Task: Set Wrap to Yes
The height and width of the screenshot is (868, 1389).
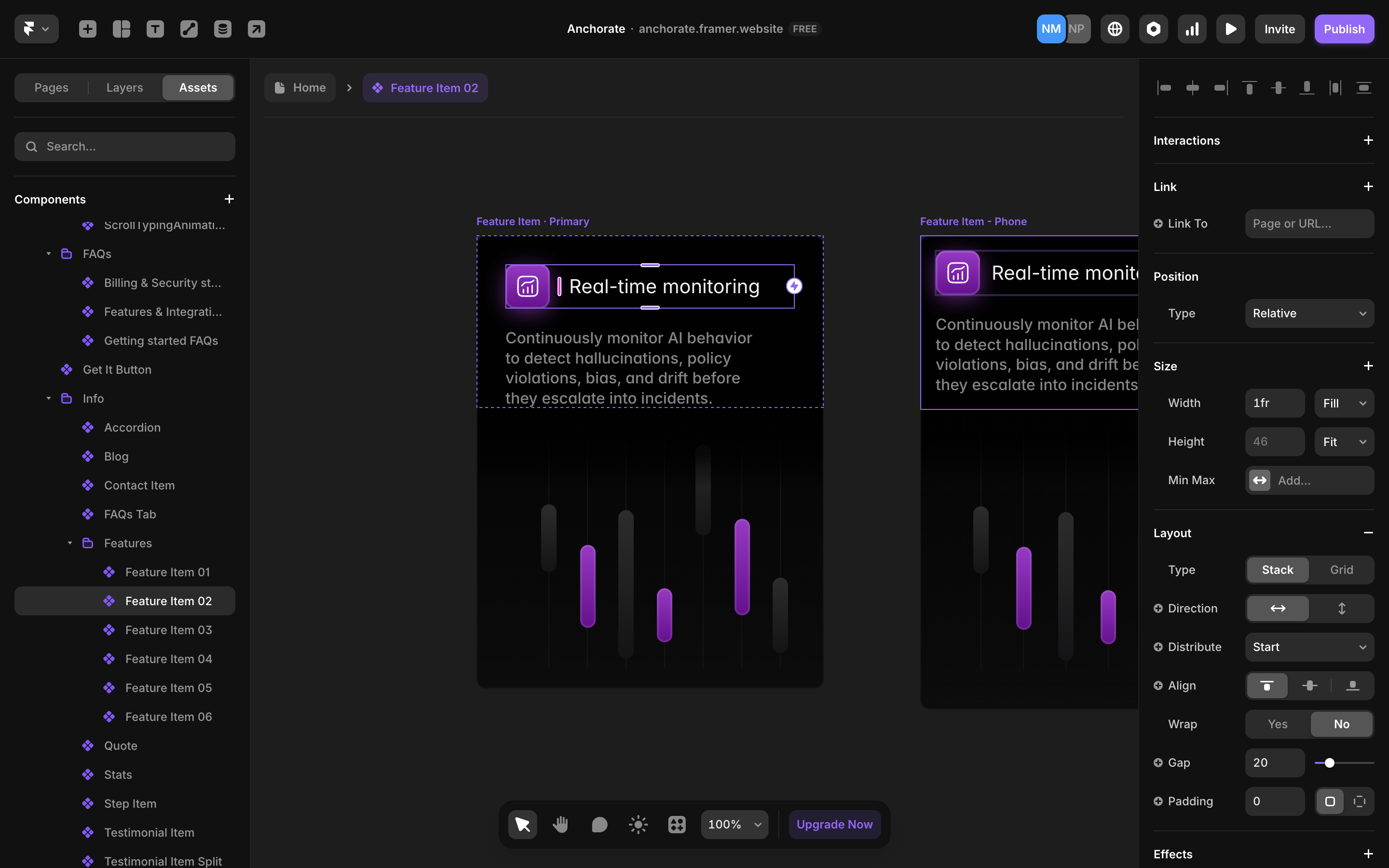Action: coord(1277,724)
